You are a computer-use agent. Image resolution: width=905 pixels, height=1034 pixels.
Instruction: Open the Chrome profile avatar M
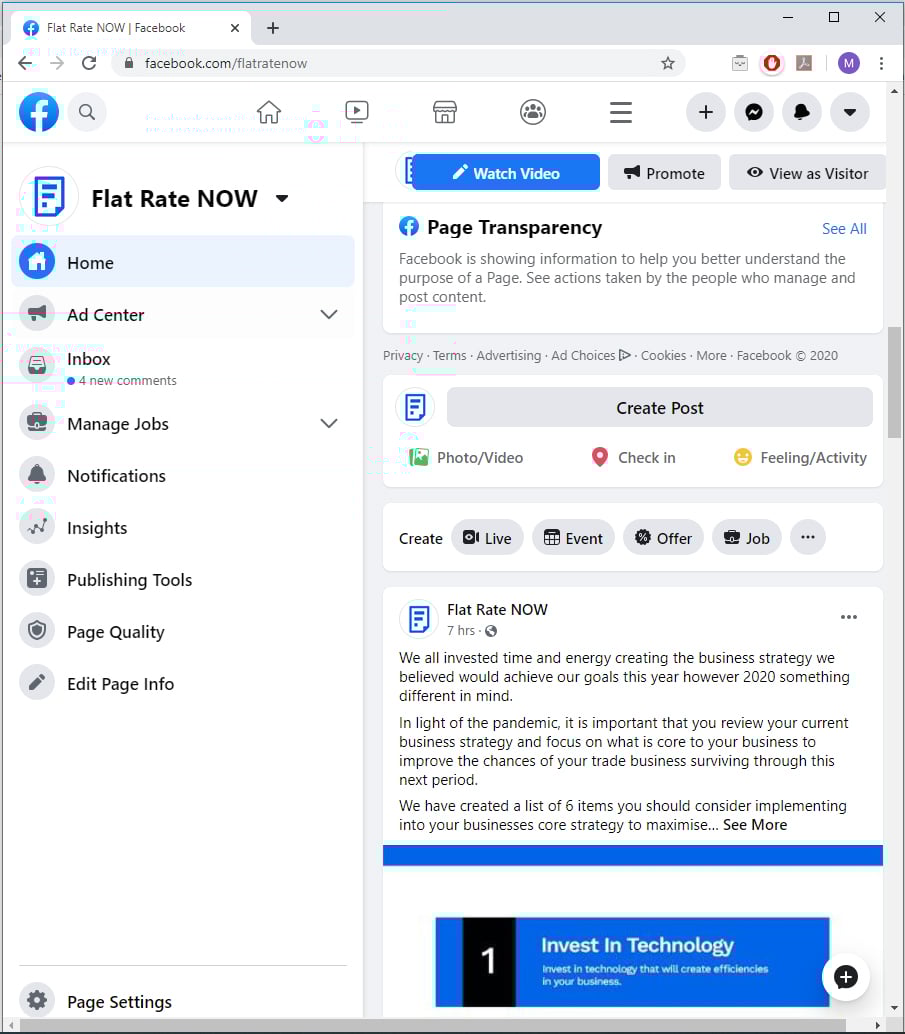point(849,63)
